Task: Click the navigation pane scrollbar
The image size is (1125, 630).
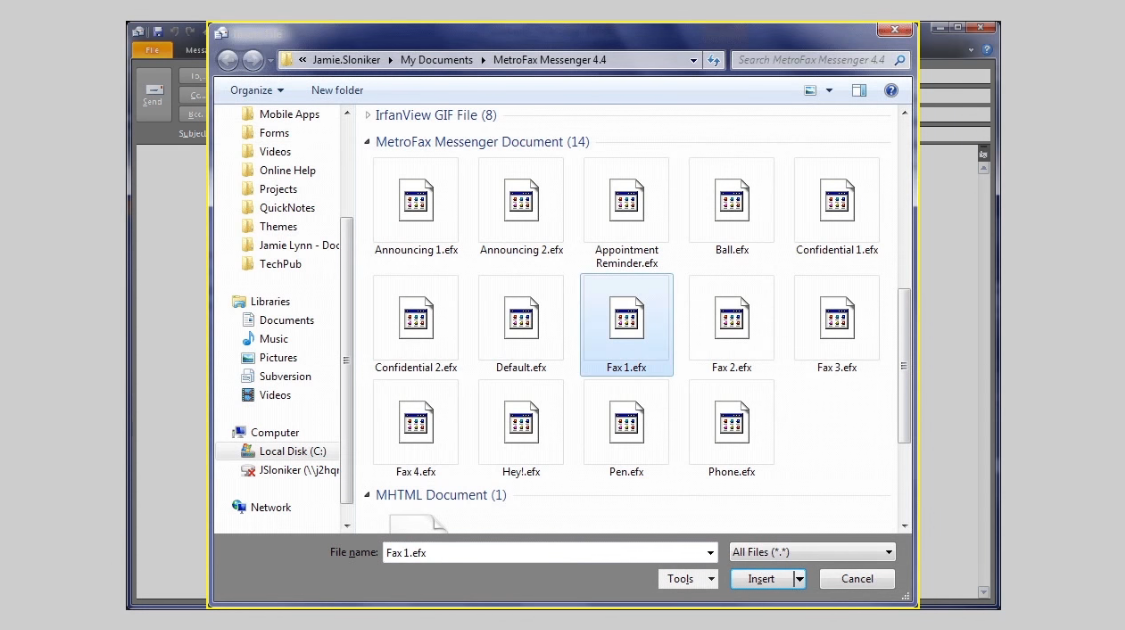Action: (x=347, y=359)
